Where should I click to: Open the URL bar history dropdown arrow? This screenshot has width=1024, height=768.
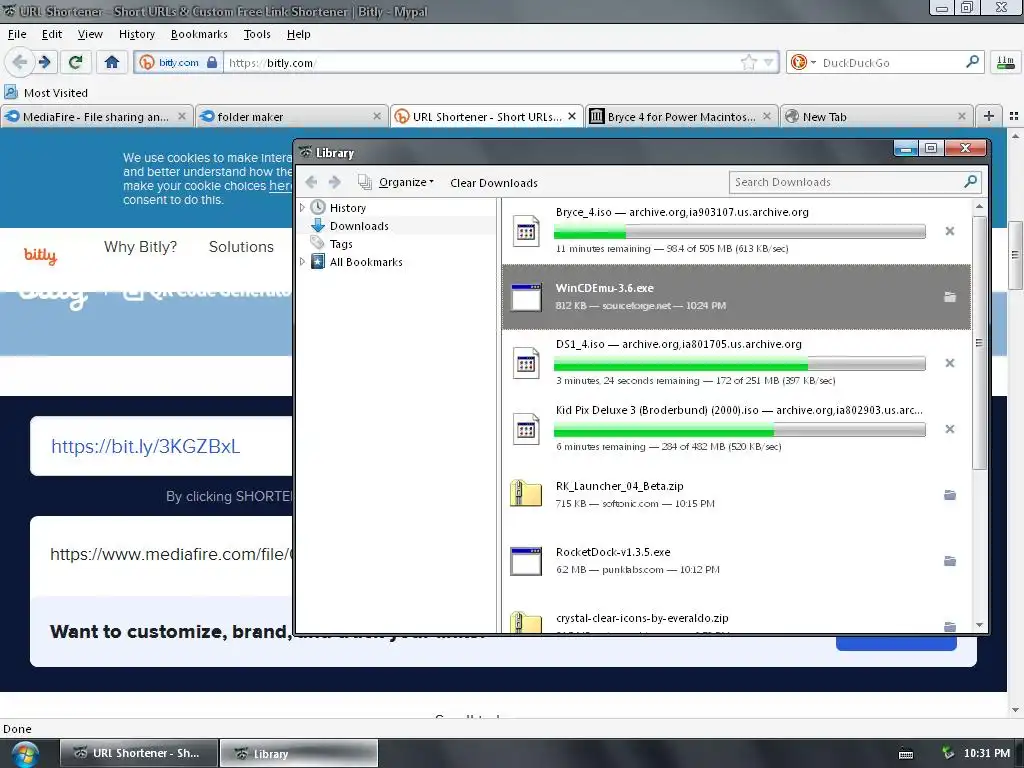tap(769, 63)
